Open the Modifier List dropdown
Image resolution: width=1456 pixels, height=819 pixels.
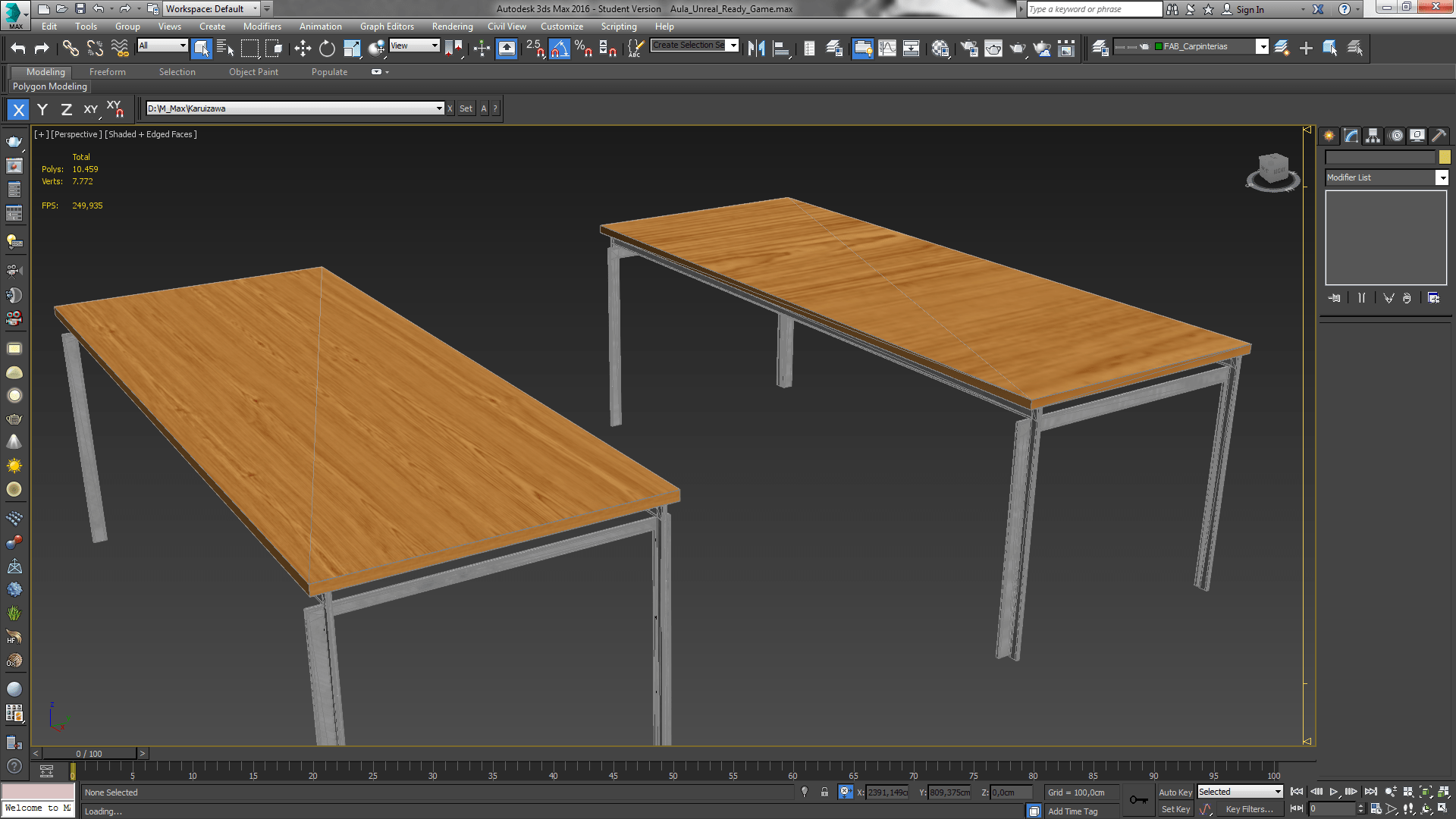click(1443, 177)
